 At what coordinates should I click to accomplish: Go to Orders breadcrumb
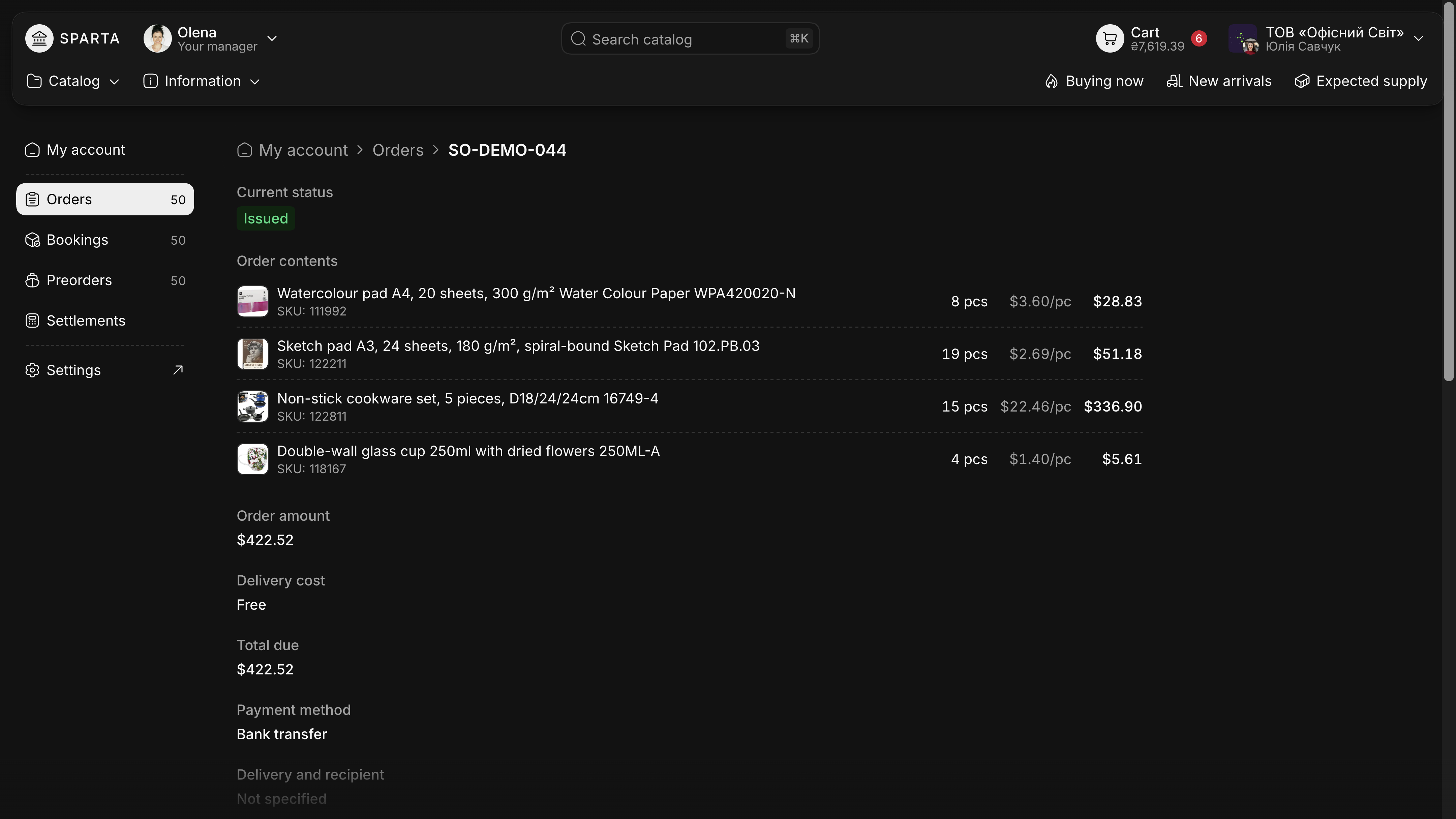click(398, 150)
